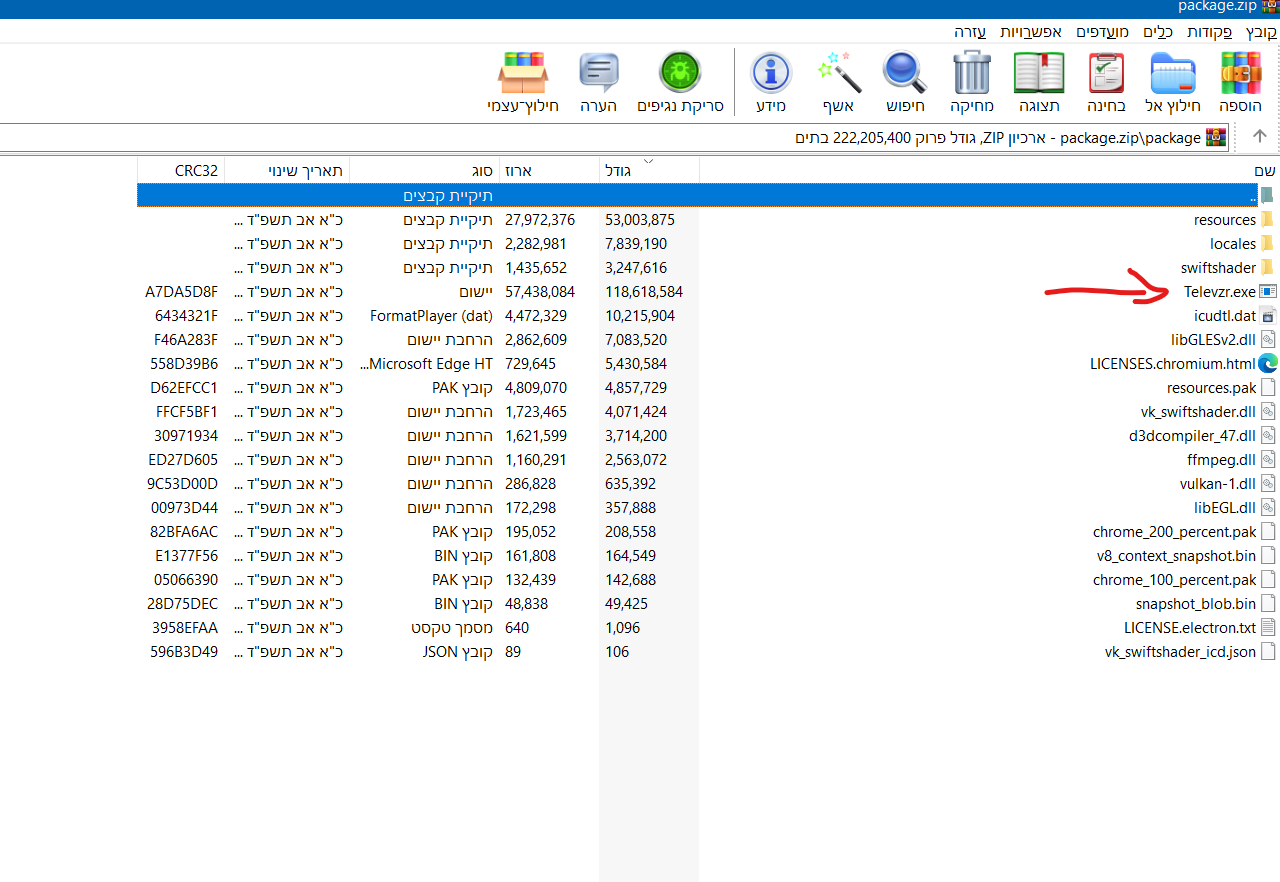Open the עזרה (Help) menu
Screen dimensions: 1280x882
(x=970, y=32)
